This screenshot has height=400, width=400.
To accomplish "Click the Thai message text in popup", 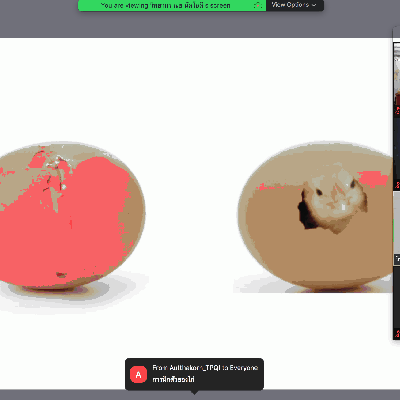I will [173, 380].
